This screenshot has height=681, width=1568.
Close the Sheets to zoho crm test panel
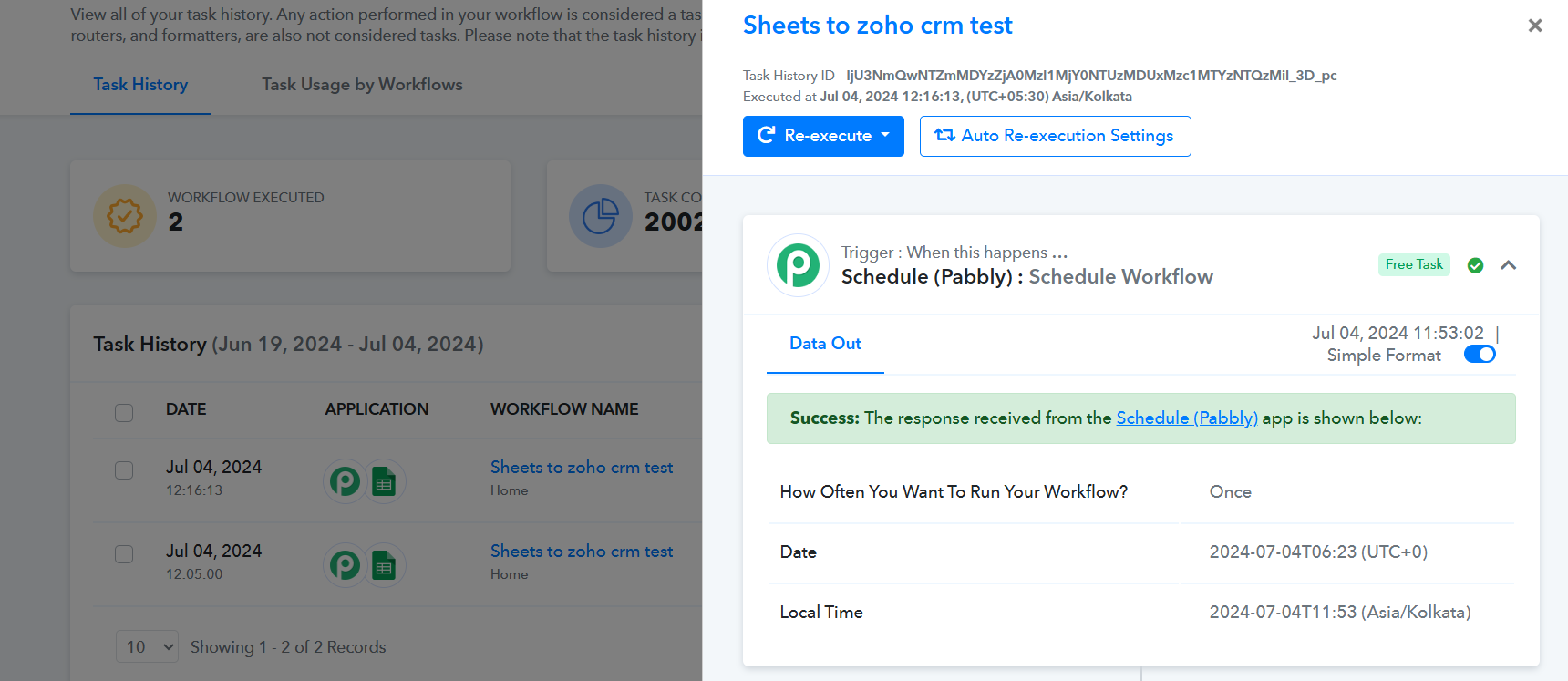pyautogui.click(x=1535, y=26)
